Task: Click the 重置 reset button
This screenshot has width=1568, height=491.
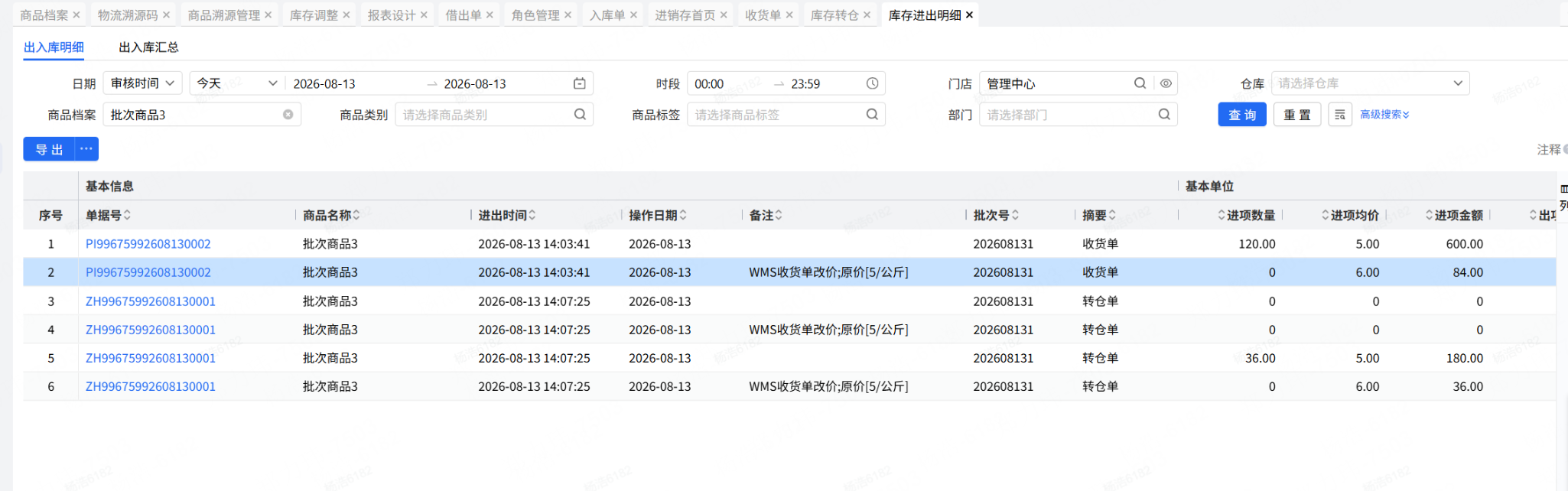Action: (1297, 115)
